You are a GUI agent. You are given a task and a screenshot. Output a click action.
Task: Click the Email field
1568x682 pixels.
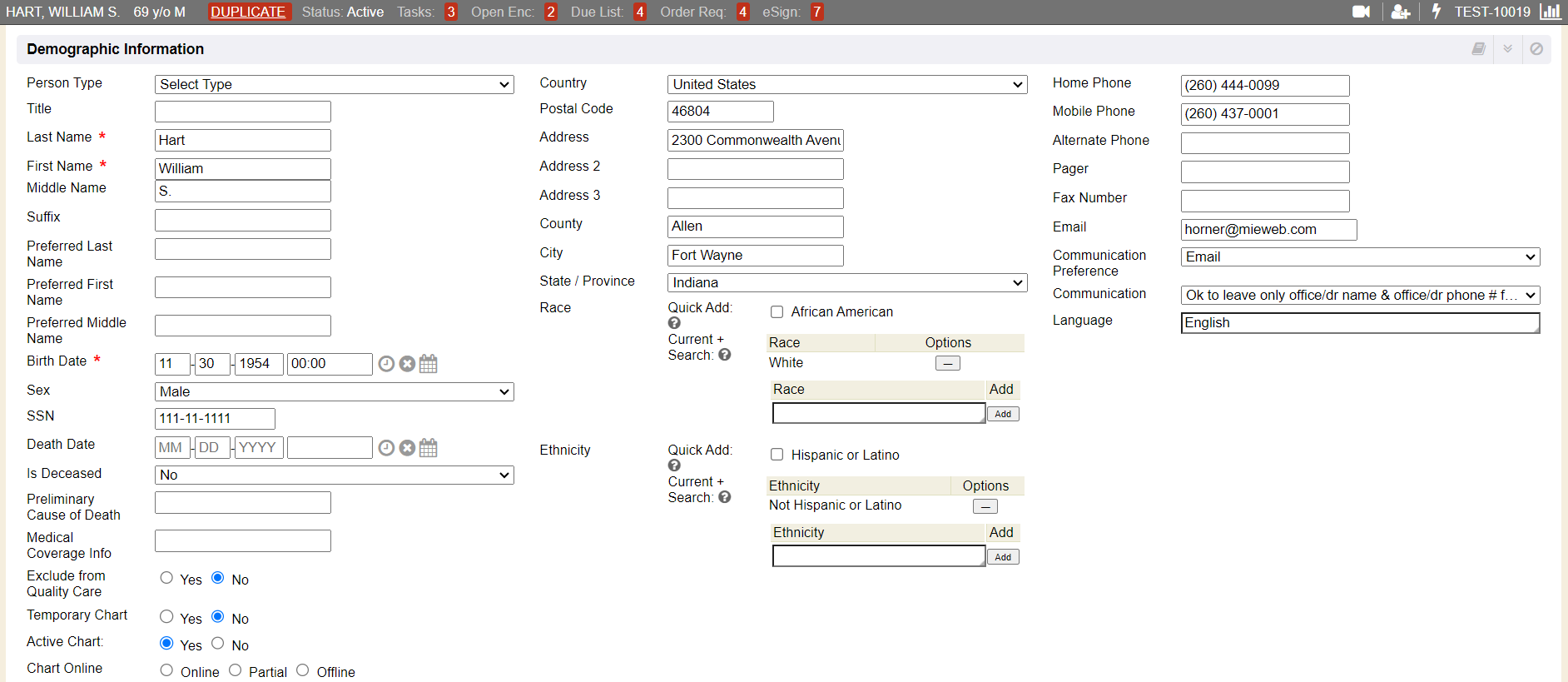pos(1269,230)
